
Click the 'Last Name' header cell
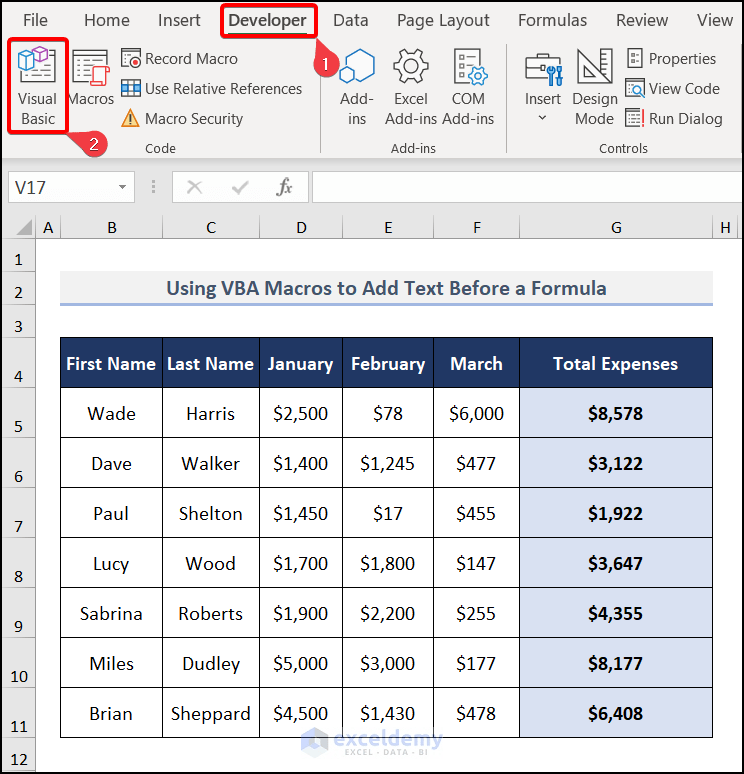click(211, 363)
